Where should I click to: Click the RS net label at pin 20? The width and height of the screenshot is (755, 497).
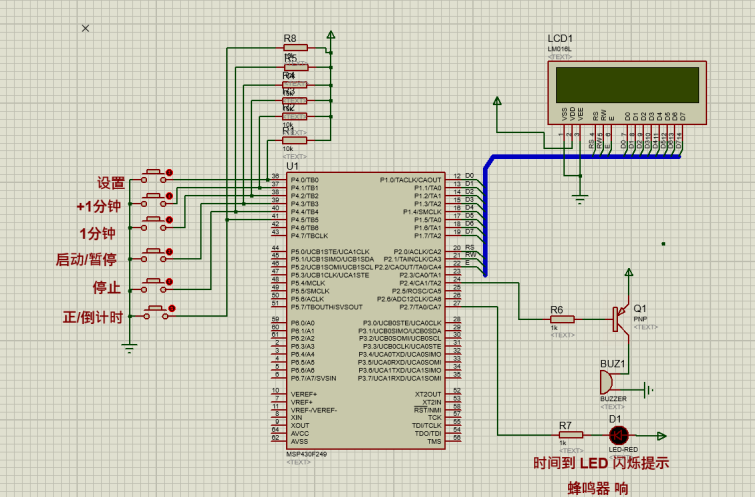[x=469, y=247]
